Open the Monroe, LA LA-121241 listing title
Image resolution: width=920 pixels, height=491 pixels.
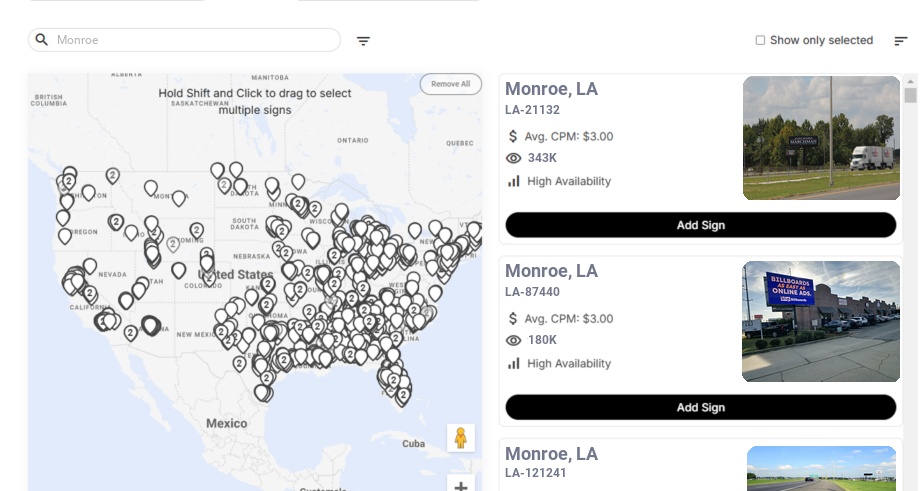(x=551, y=454)
